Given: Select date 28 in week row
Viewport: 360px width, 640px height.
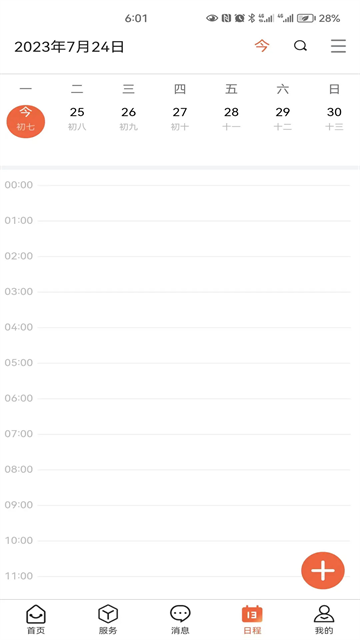Looking at the screenshot, I should pos(231,118).
